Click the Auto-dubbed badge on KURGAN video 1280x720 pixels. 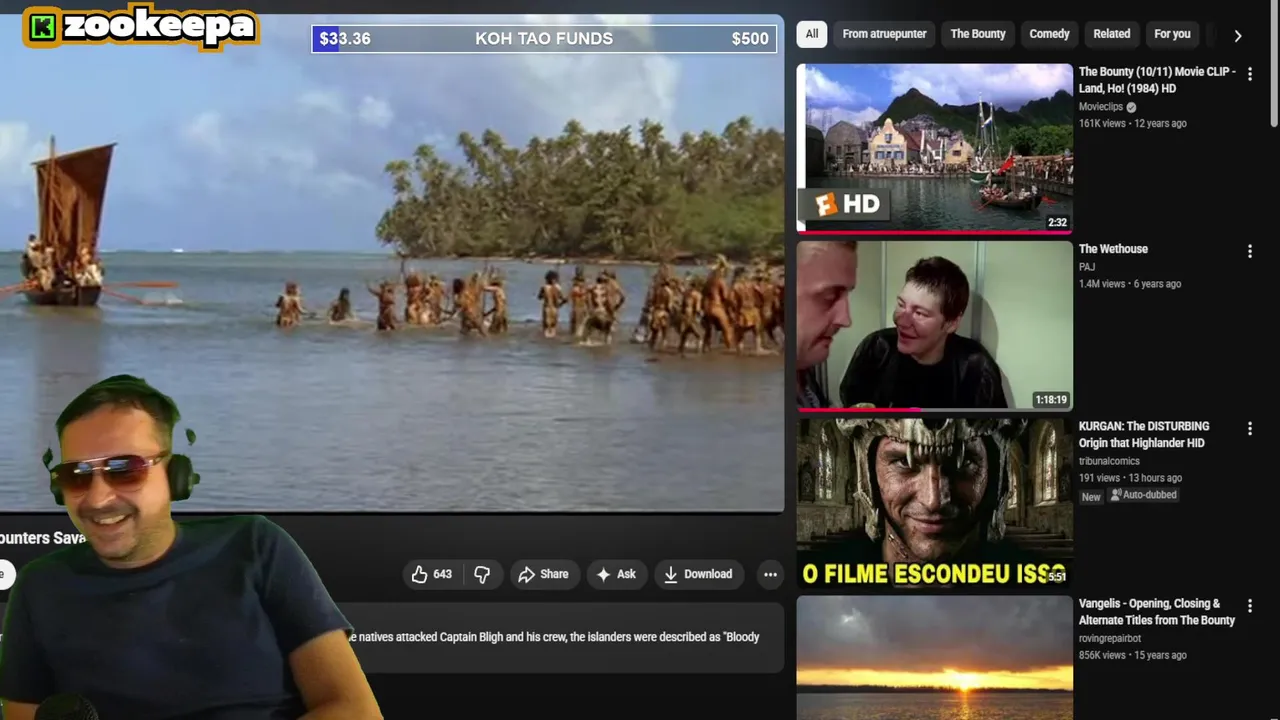pos(1144,495)
